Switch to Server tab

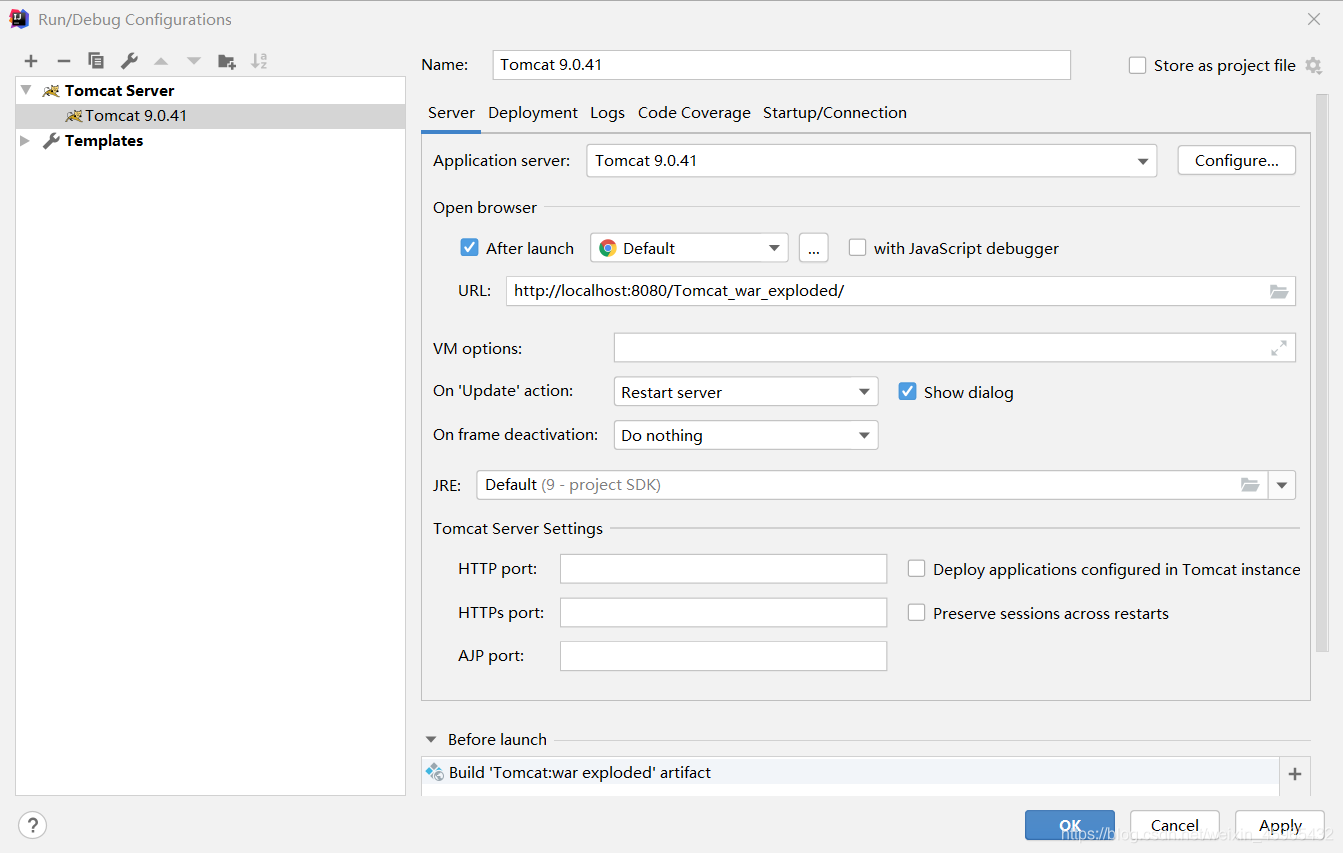tap(451, 113)
